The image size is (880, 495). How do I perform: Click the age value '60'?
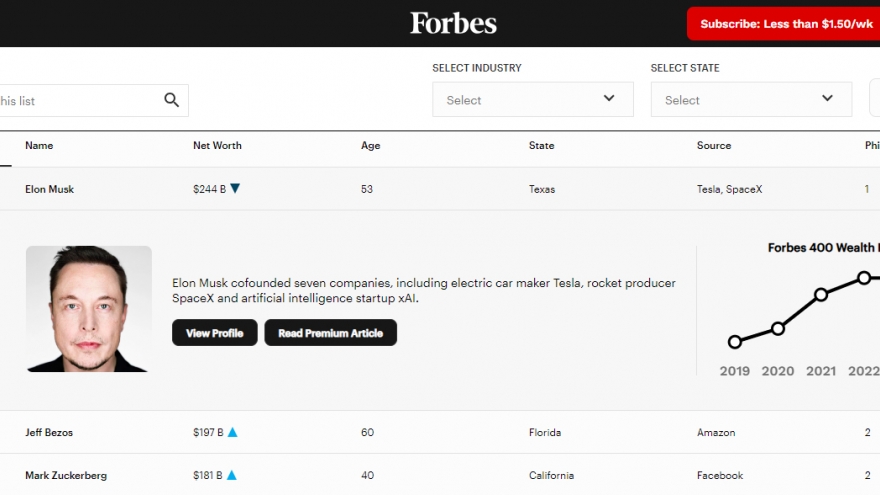point(367,433)
